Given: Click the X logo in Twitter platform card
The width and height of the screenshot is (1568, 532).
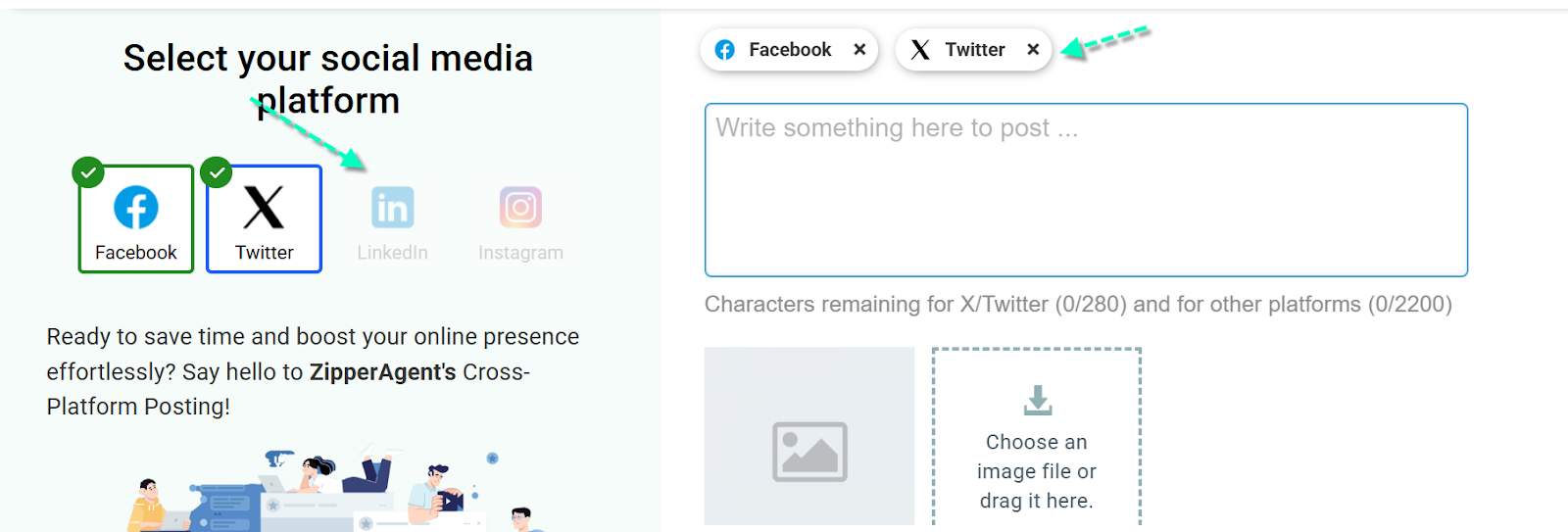Looking at the screenshot, I should (x=264, y=207).
